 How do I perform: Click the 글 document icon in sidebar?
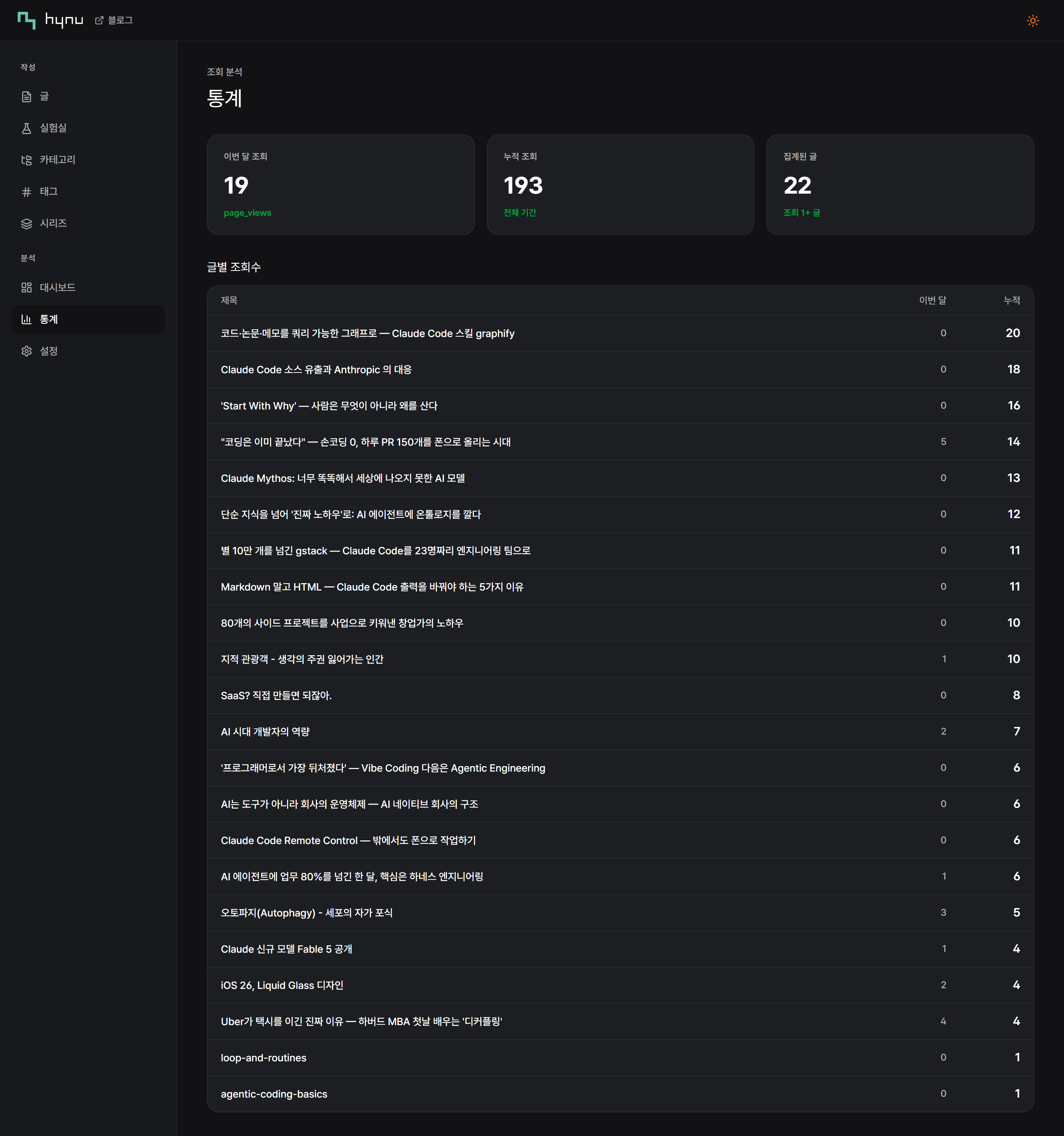(x=26, y=96)
